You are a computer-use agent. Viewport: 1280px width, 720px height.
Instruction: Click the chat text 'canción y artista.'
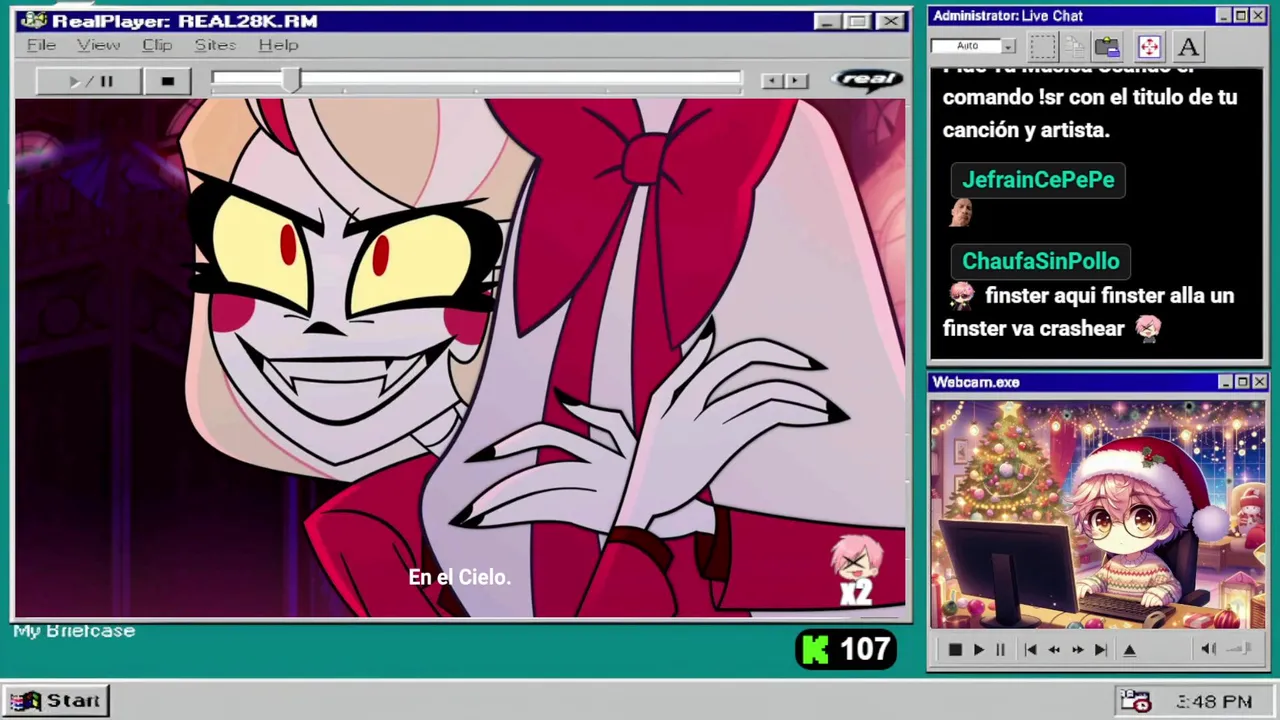[1026, 130]
